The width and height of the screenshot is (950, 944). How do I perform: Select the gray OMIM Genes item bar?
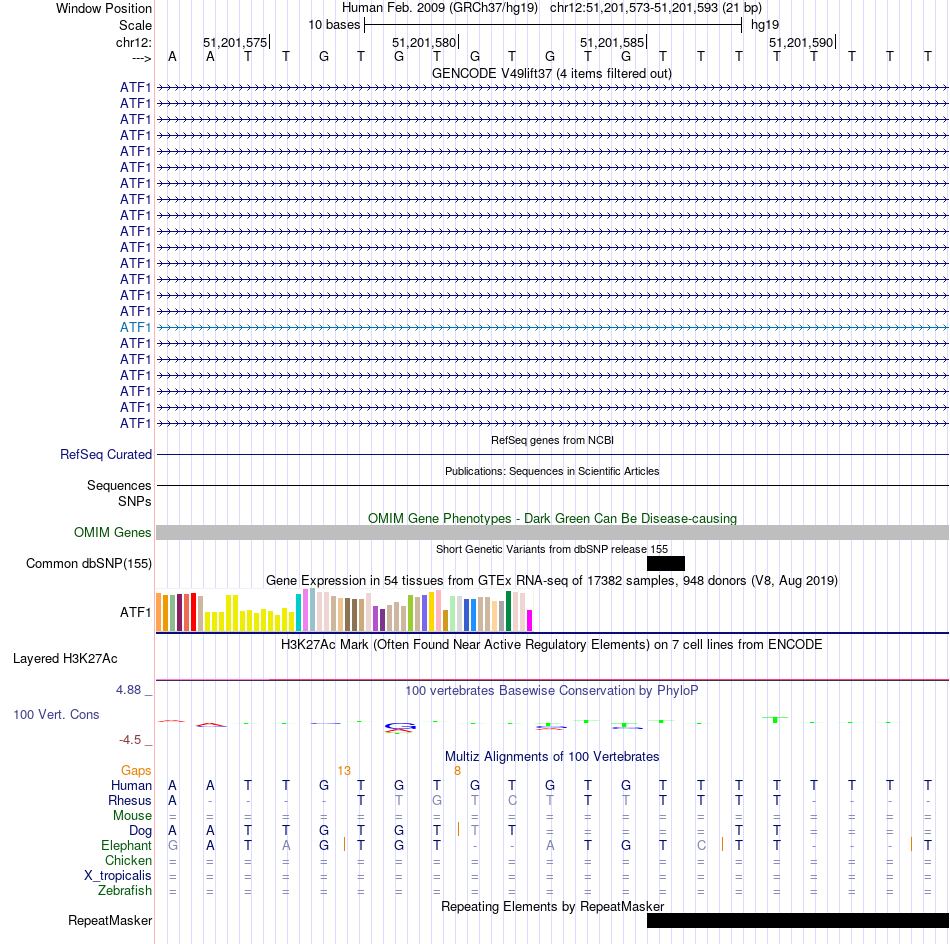pos(552,533)
